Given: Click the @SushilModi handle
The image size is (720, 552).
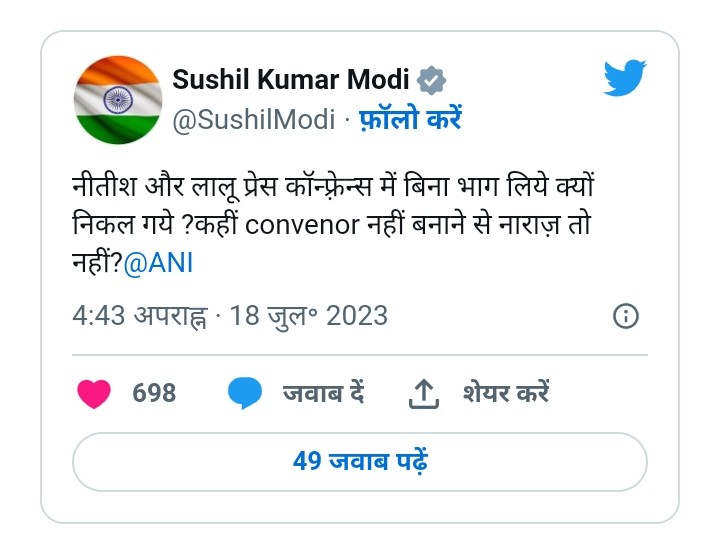Looking at the screenshot, I should click(x=253, y=120).
